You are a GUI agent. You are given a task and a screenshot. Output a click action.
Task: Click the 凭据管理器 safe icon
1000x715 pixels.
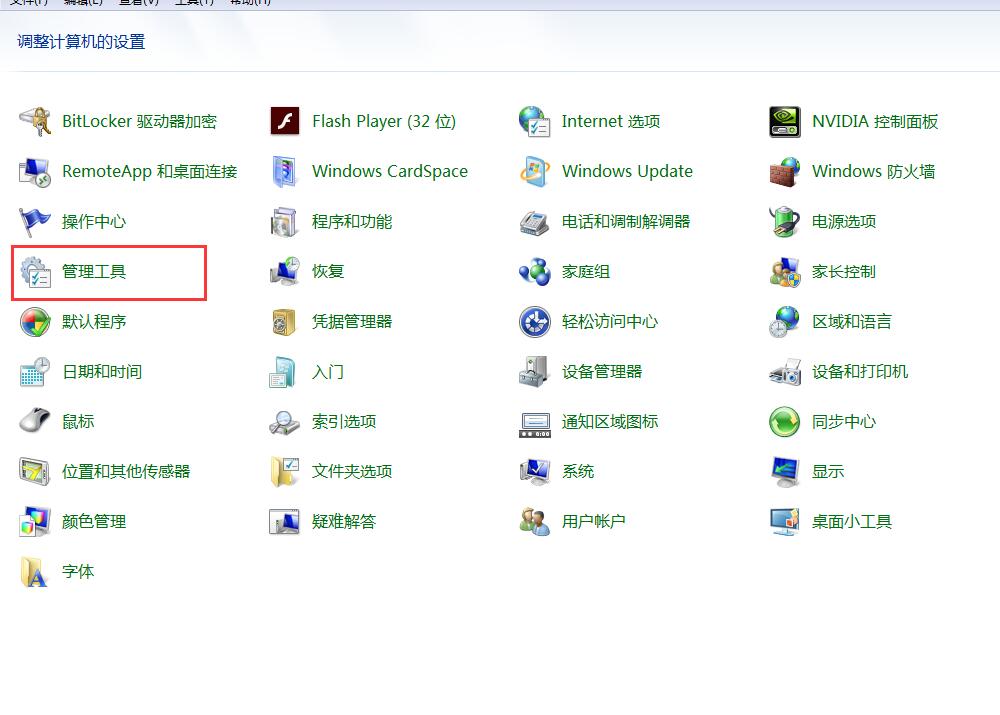click(284, 321)
